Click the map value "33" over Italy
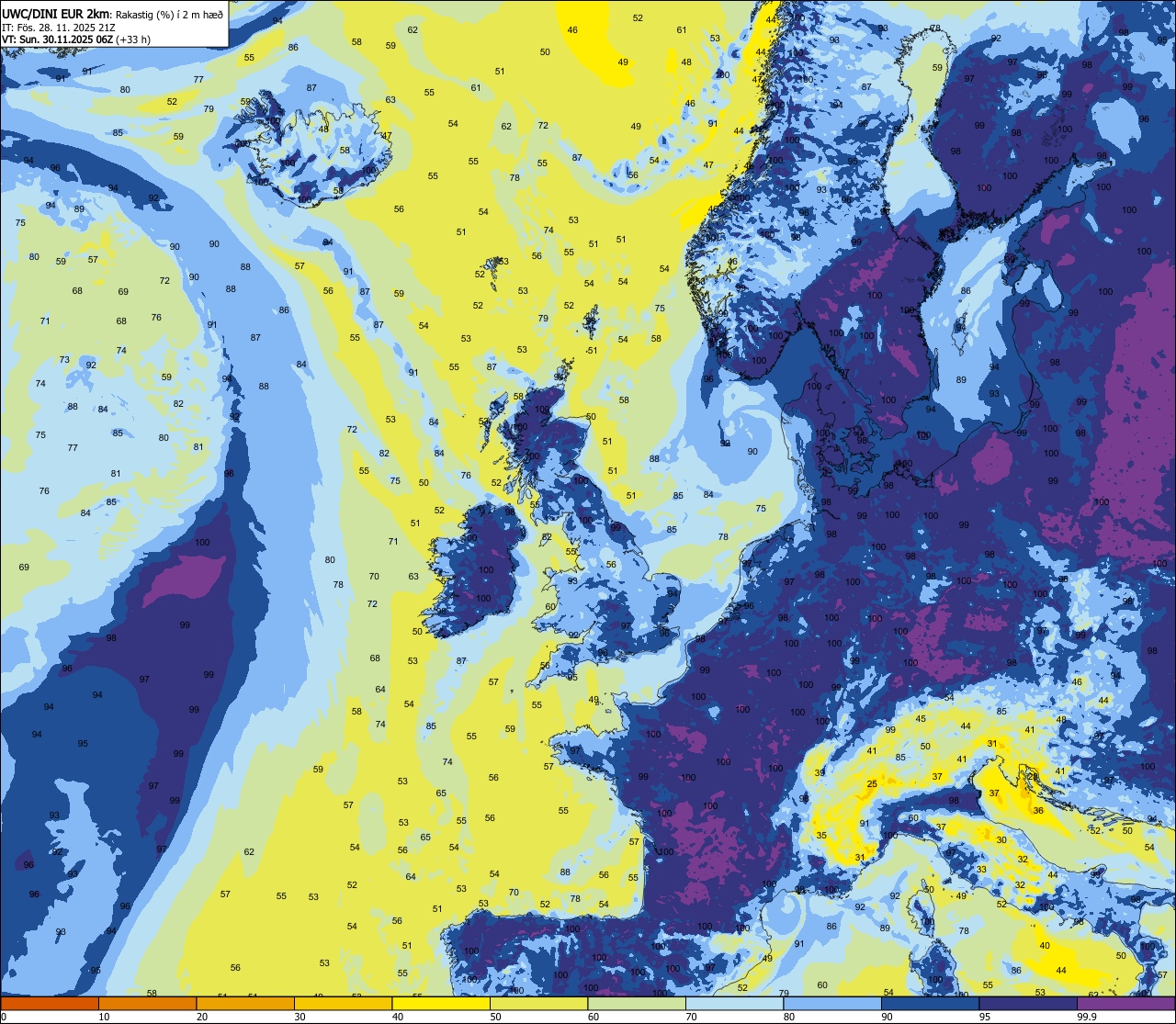The image size is (1176, 1024). 981,869
